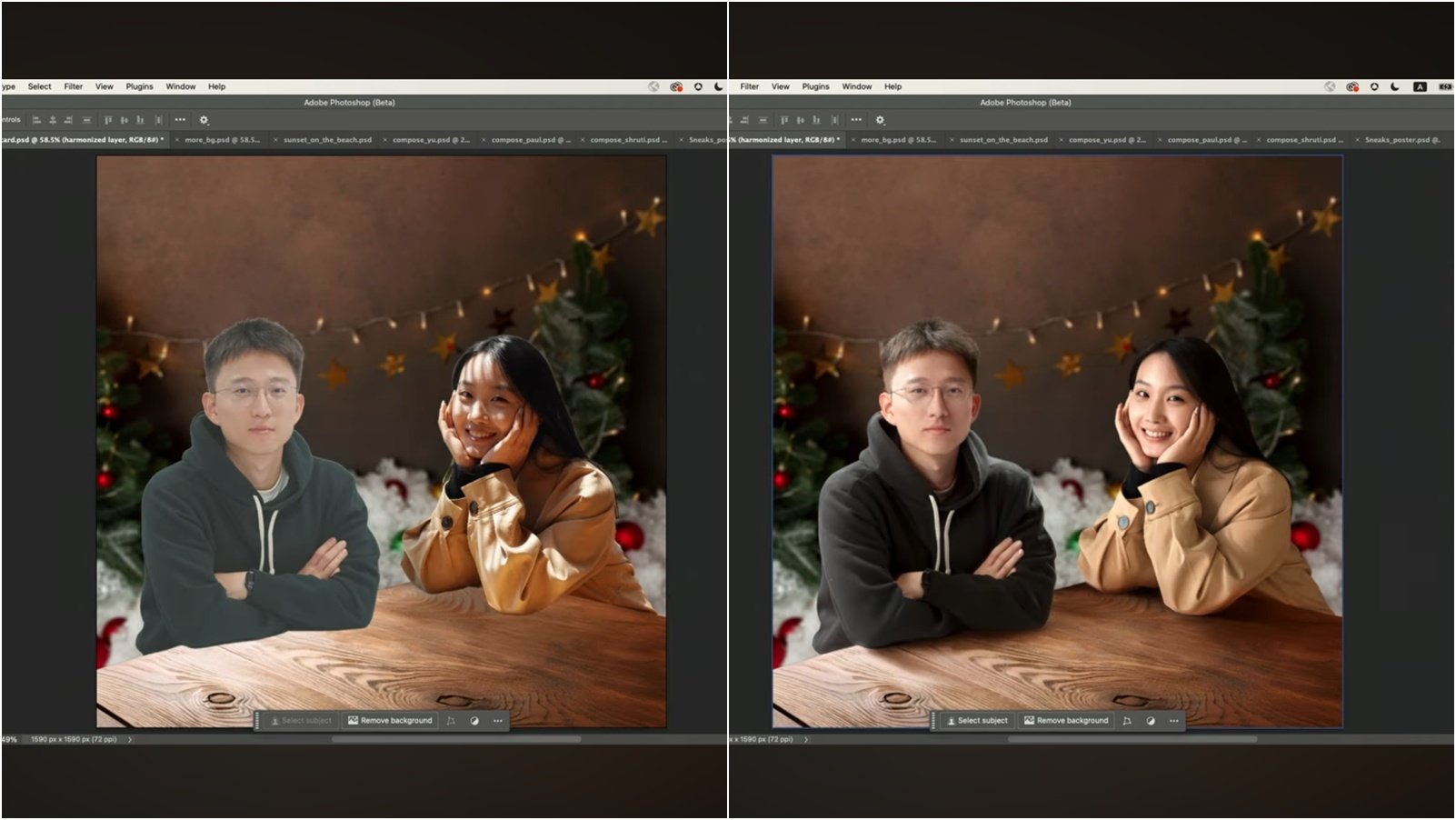
Task: Click Align top edges icon, left window
Action: 108,119
